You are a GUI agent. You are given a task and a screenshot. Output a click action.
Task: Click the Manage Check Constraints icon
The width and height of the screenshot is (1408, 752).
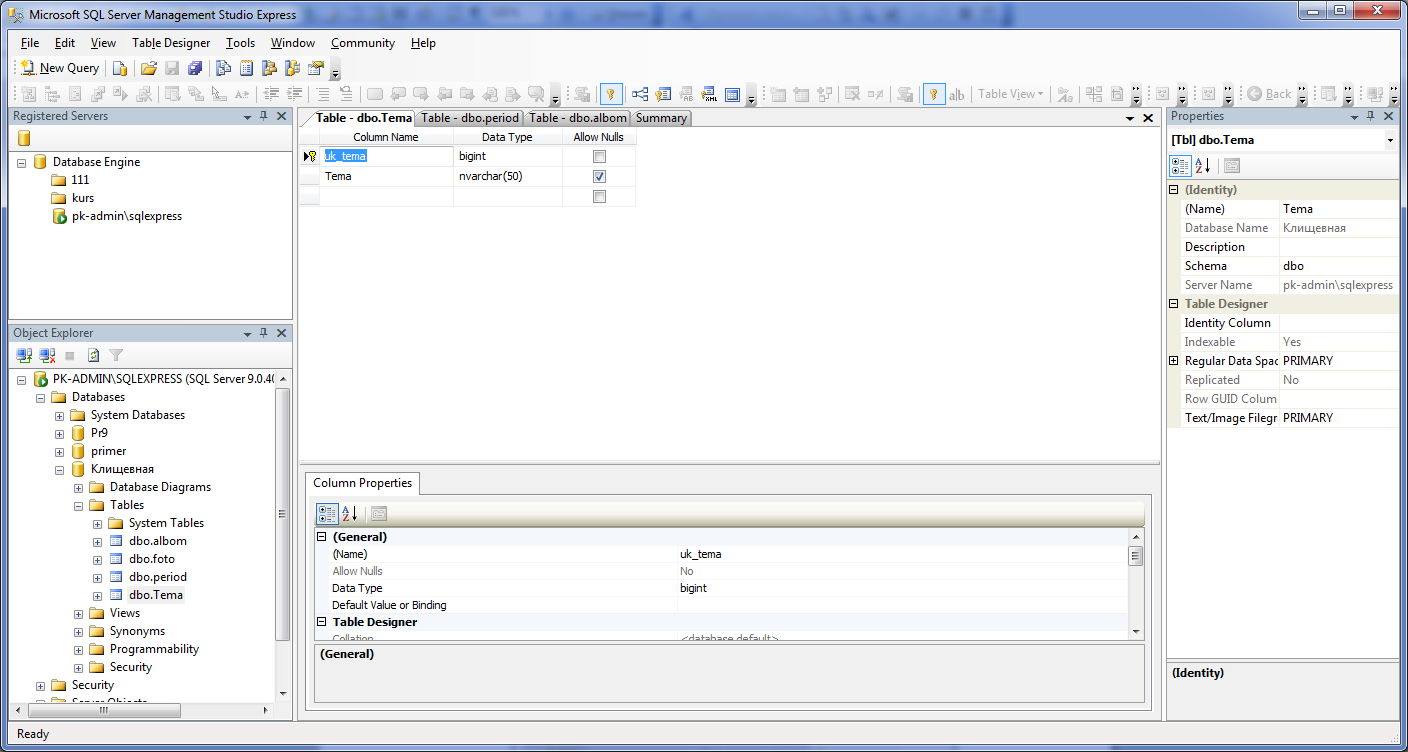[x=732, y=94]
